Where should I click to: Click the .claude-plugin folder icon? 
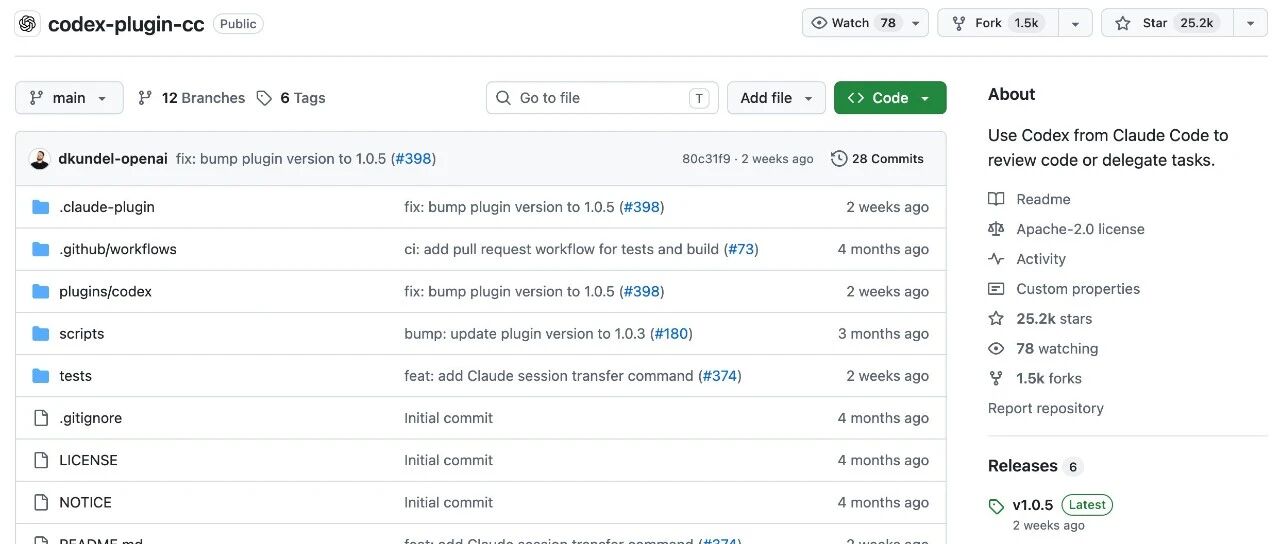(41, 207)
